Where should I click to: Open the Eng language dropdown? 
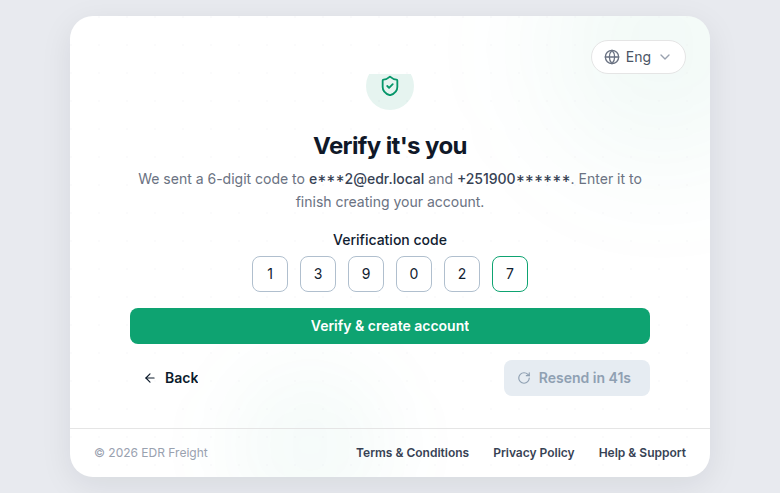pyautogui.click(x=638, y=57)
